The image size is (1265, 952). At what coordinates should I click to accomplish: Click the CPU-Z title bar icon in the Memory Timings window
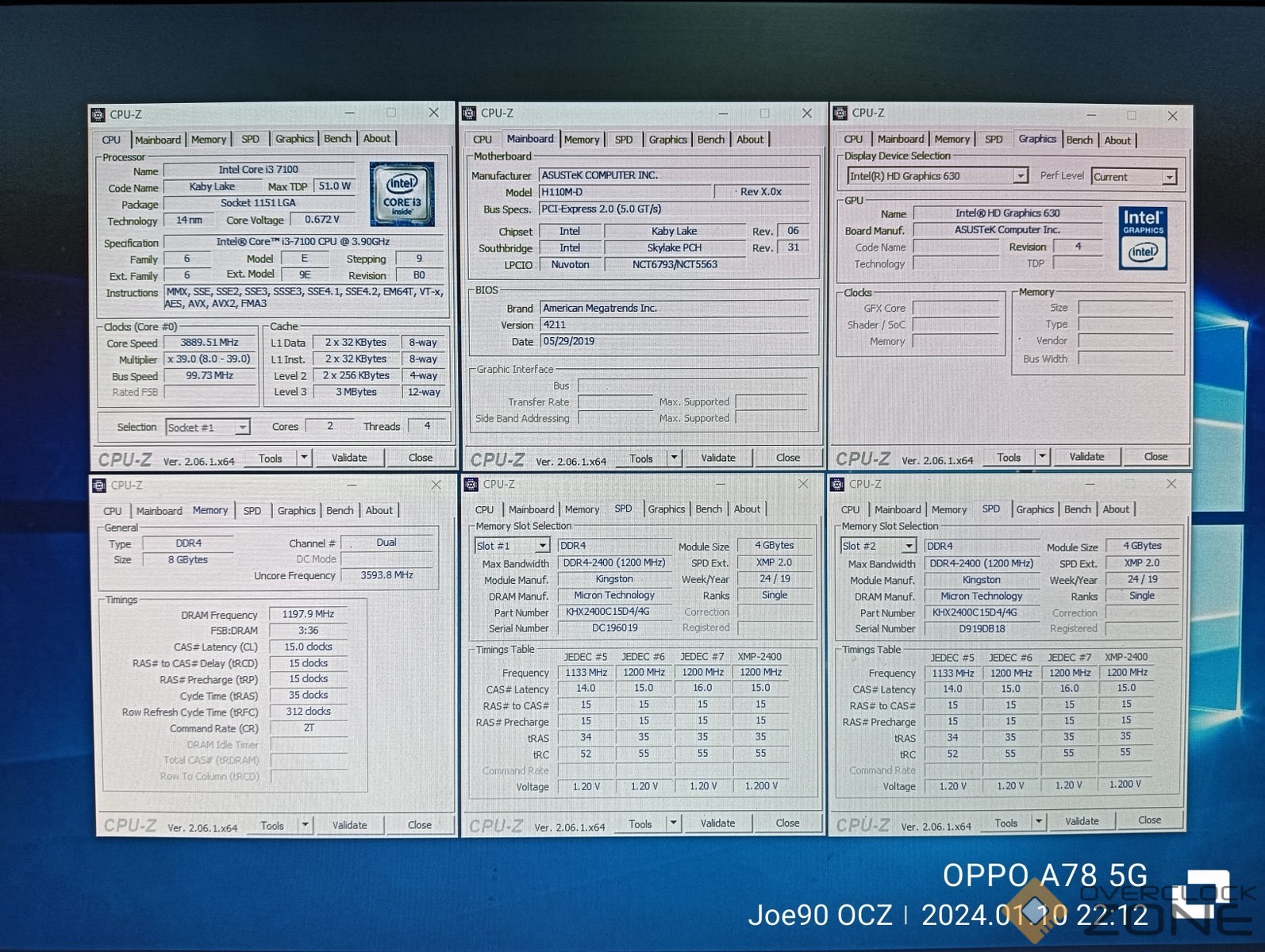pos(99,485)
